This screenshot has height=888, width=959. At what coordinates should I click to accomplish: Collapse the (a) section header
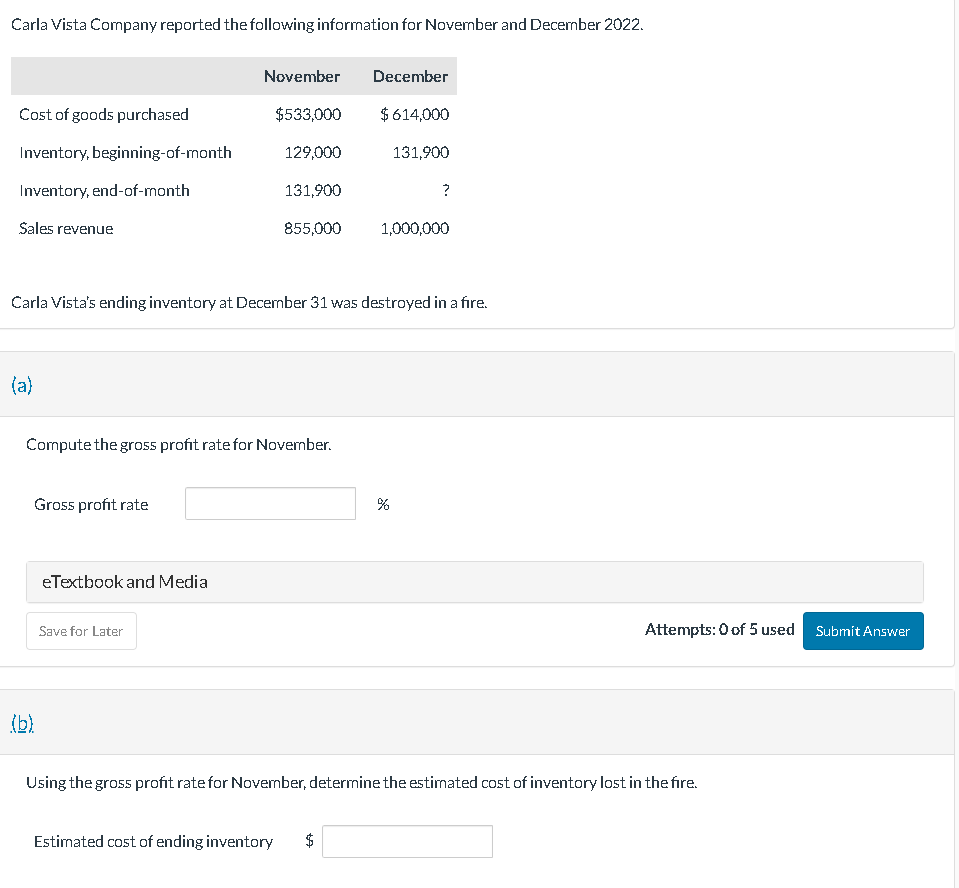[21, 384]
